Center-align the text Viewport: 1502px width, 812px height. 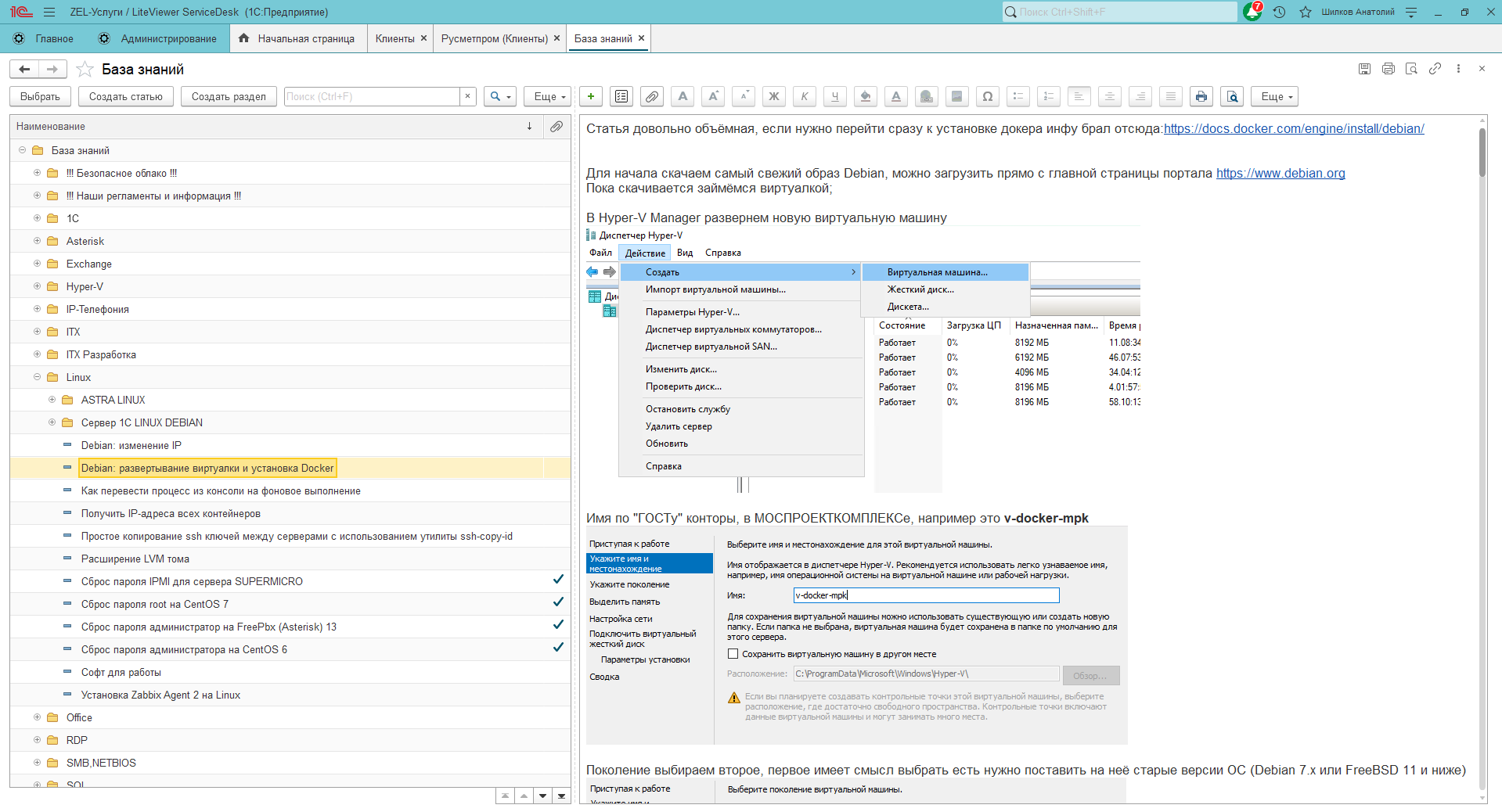[1110, 96]
